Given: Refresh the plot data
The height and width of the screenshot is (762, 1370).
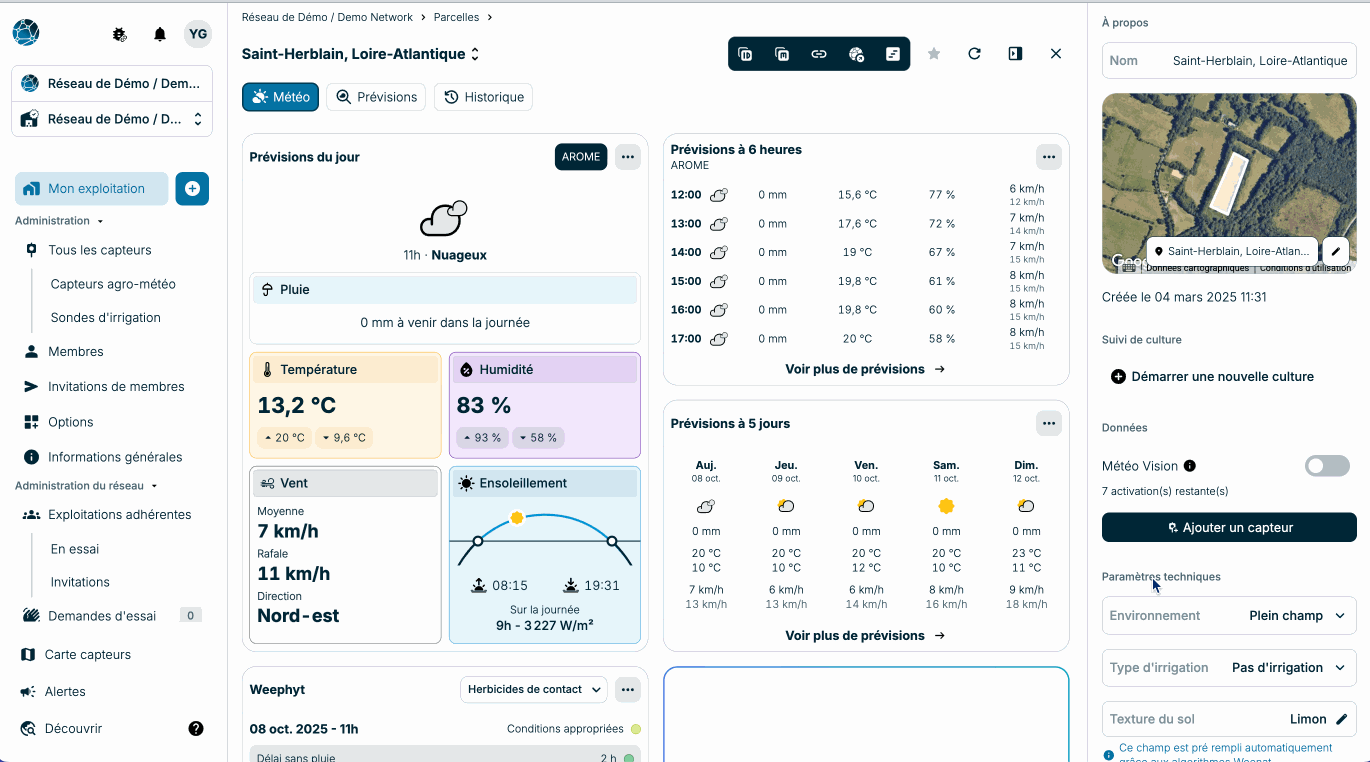Looking at the screenshot, I should pos(974,54).
